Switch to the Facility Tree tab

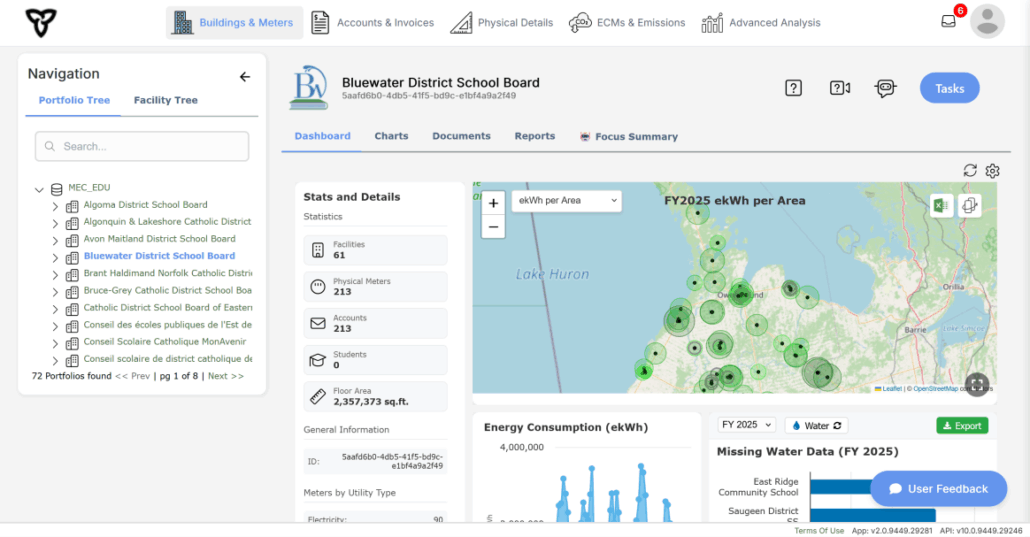click(x=165, y=100)
